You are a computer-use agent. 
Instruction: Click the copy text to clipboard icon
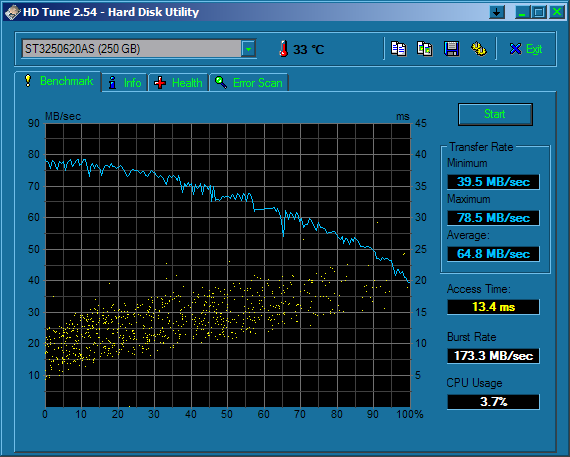click(x=398, y=49)
